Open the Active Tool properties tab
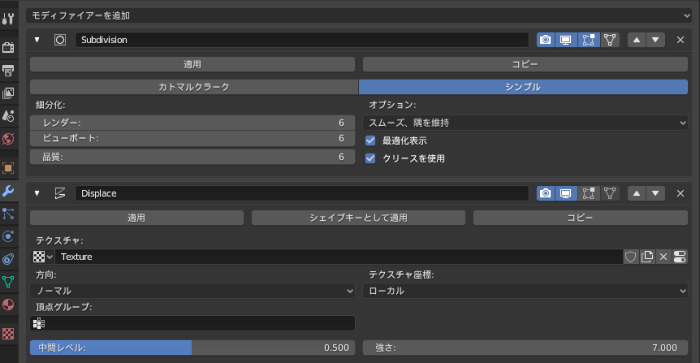Viewport: 700px width, 363px height. point(8,18)
